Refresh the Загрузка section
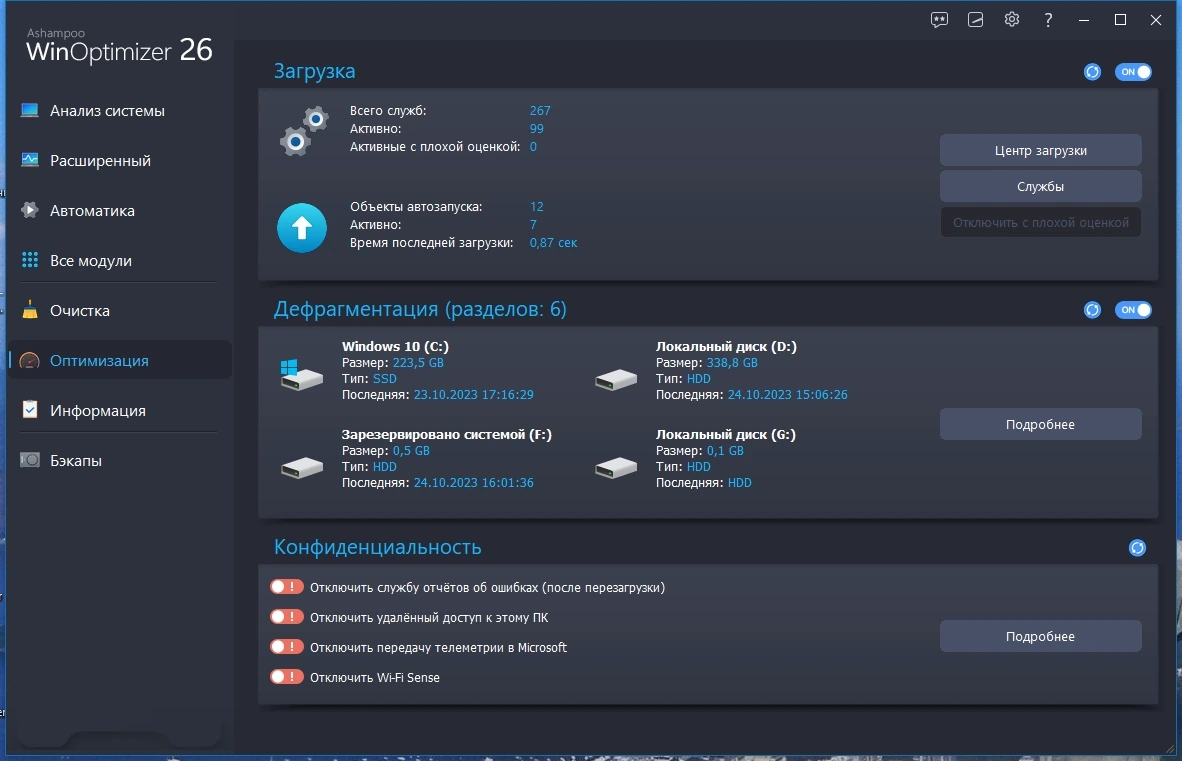This screenshot has width=1182, height=761. pyautogui.click(x=1092, y=72)
